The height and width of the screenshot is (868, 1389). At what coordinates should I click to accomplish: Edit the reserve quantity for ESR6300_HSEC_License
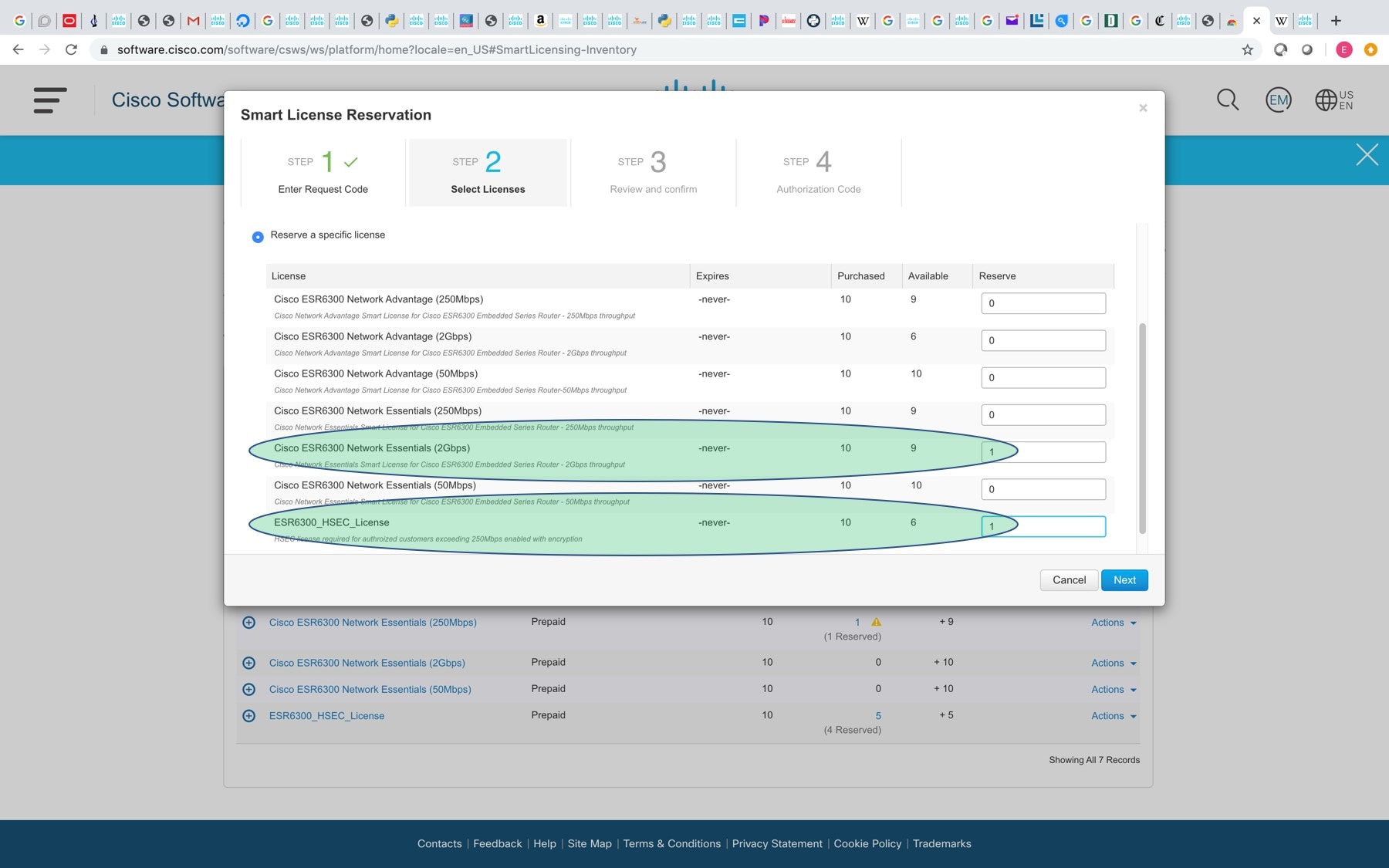click(1043, 526)
